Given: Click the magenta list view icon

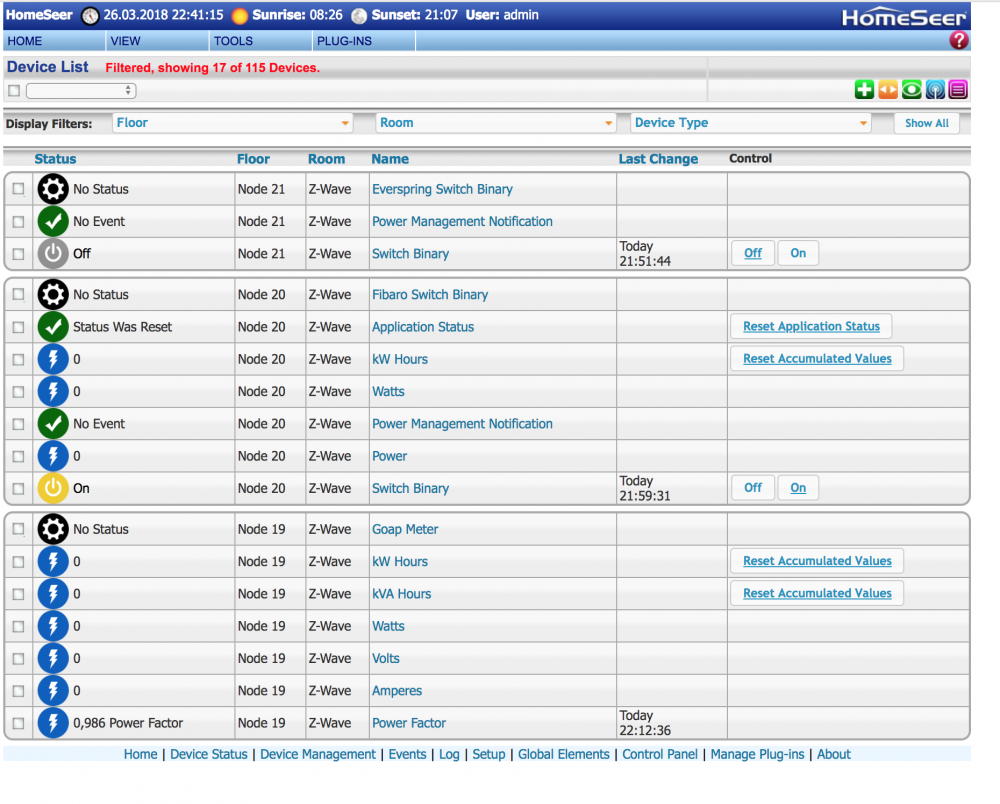Looking at the screenshot, I should pyautogui.click(x=958, y=90).
